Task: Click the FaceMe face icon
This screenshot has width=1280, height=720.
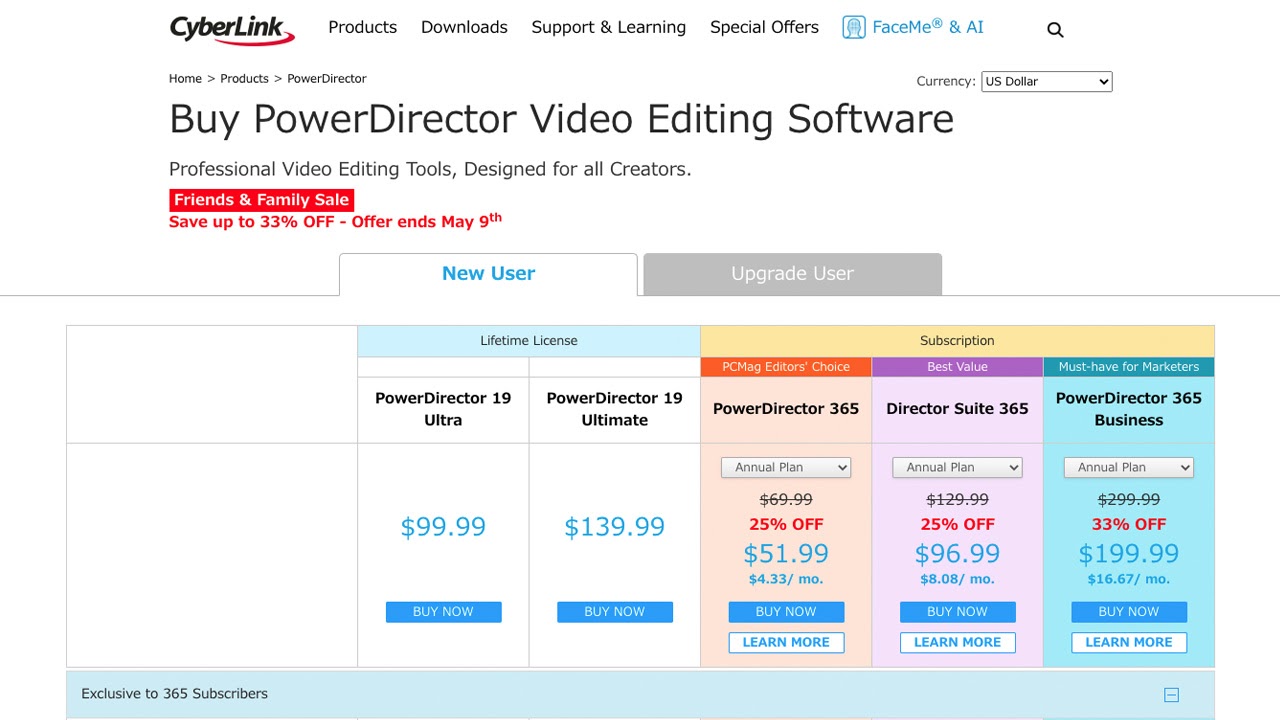Action: [x=853, y=27]
